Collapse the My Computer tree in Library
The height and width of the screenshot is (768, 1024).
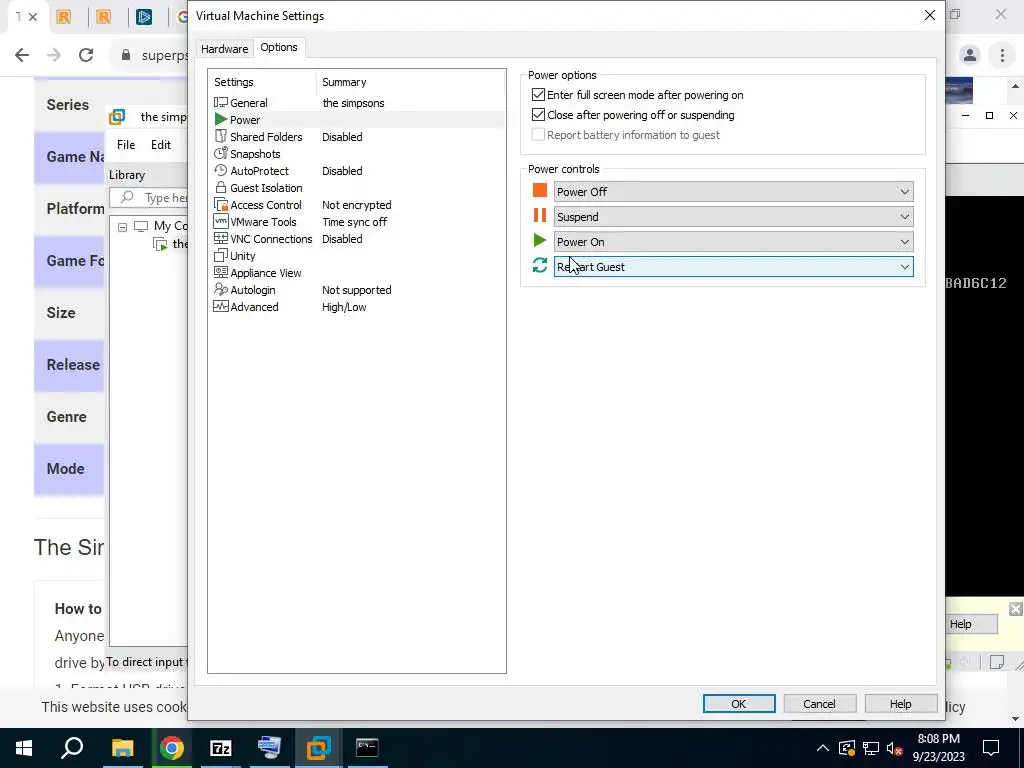coord(122,227)
